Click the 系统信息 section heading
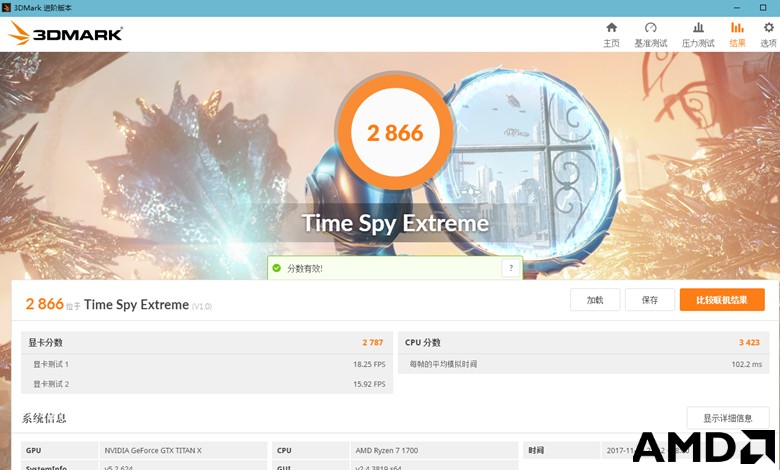 click(x=44, y=418)
